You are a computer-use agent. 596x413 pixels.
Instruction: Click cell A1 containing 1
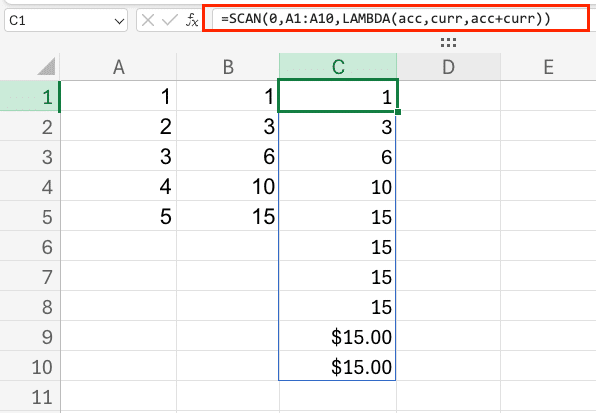pyautogui.click(x=119, y=96)
